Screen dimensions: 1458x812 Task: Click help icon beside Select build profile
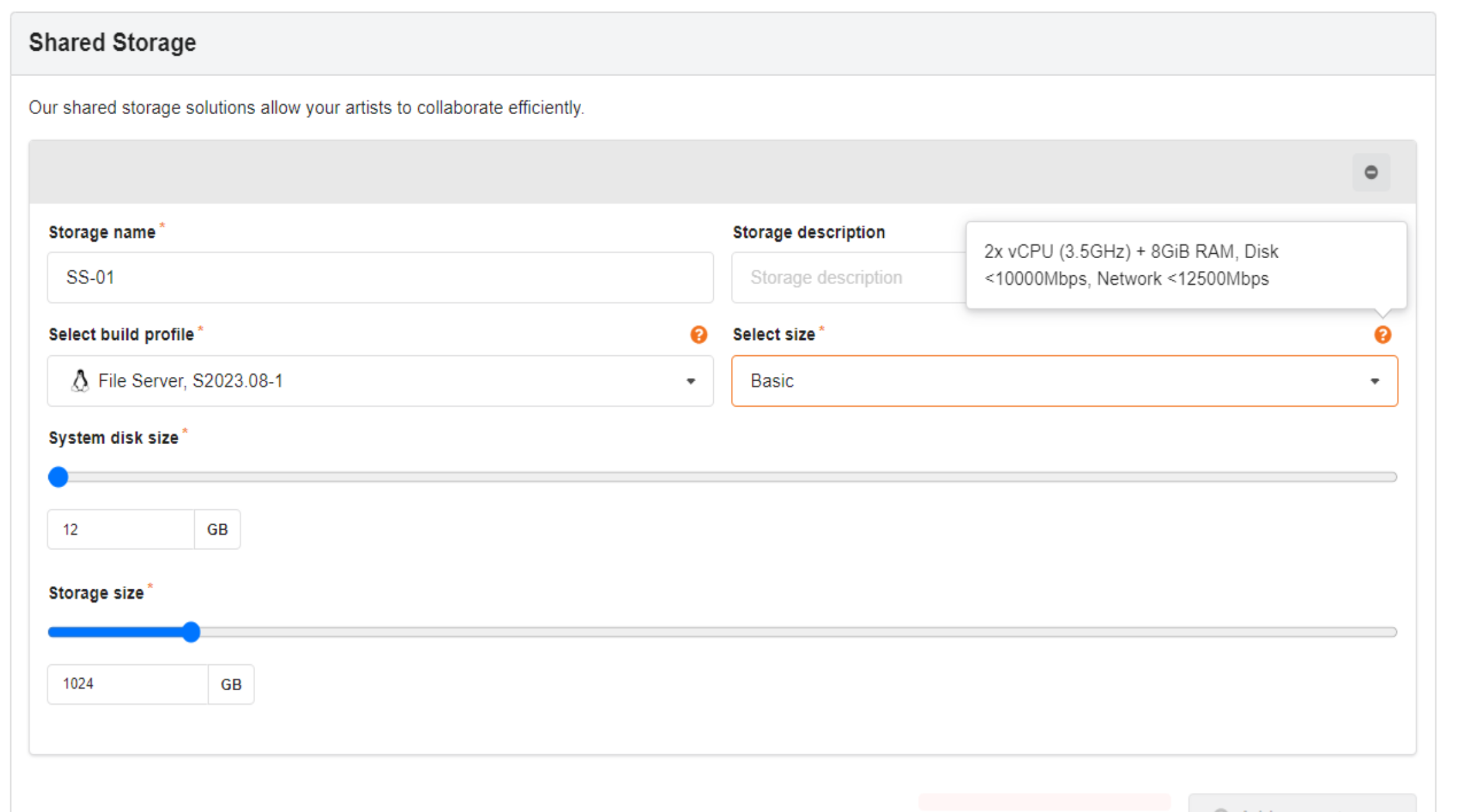pos(699,334)
